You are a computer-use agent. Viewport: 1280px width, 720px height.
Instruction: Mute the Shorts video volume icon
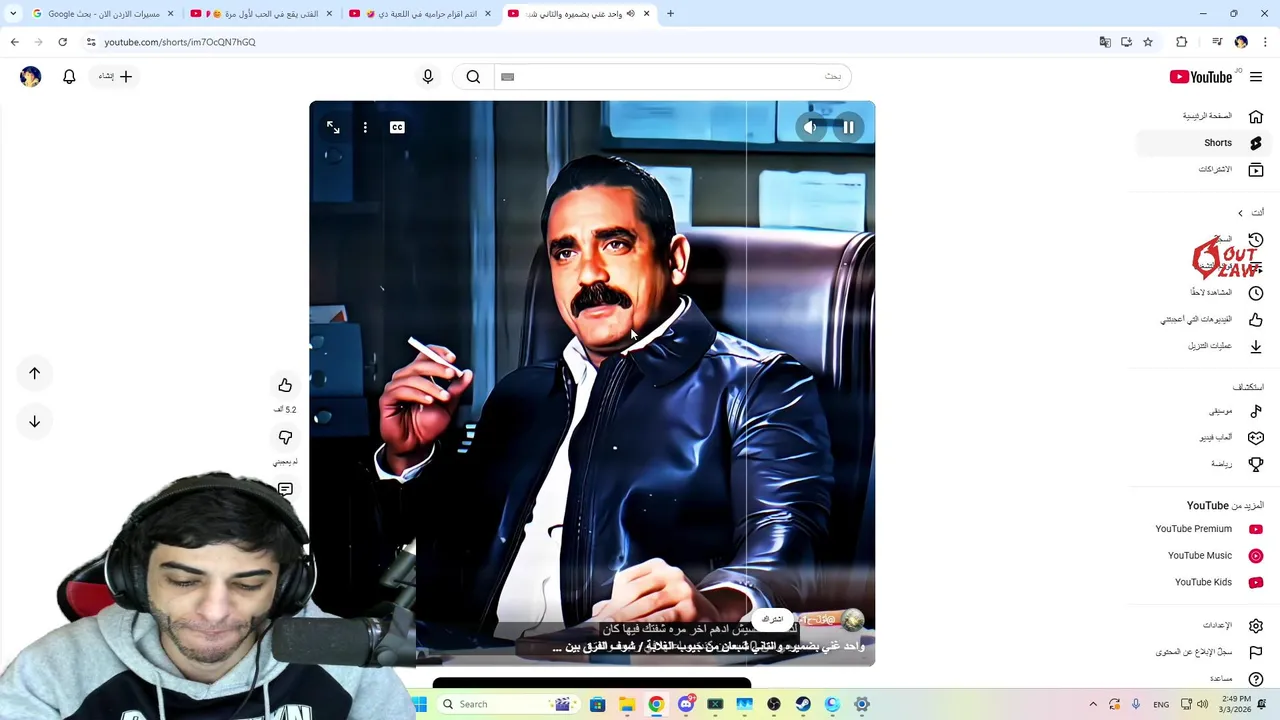coord(810,127)
